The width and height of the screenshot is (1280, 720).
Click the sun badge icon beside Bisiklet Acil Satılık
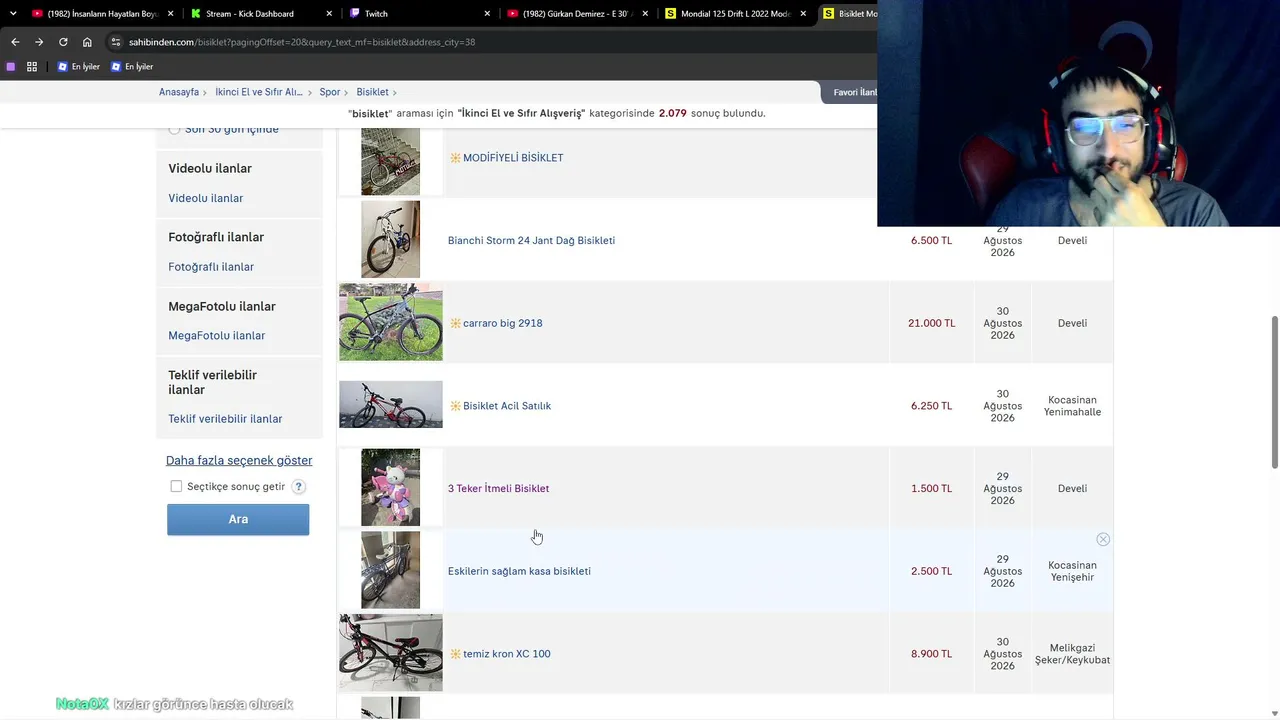point(455,406)
